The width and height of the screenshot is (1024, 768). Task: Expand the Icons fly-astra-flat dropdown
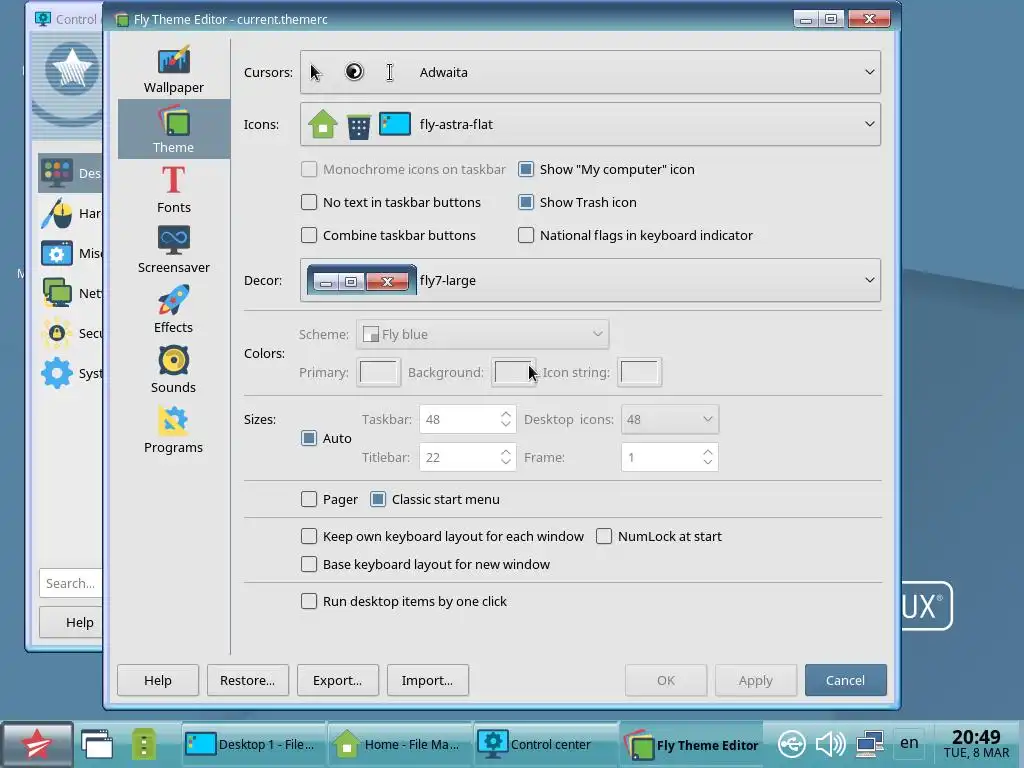[590, 124]
